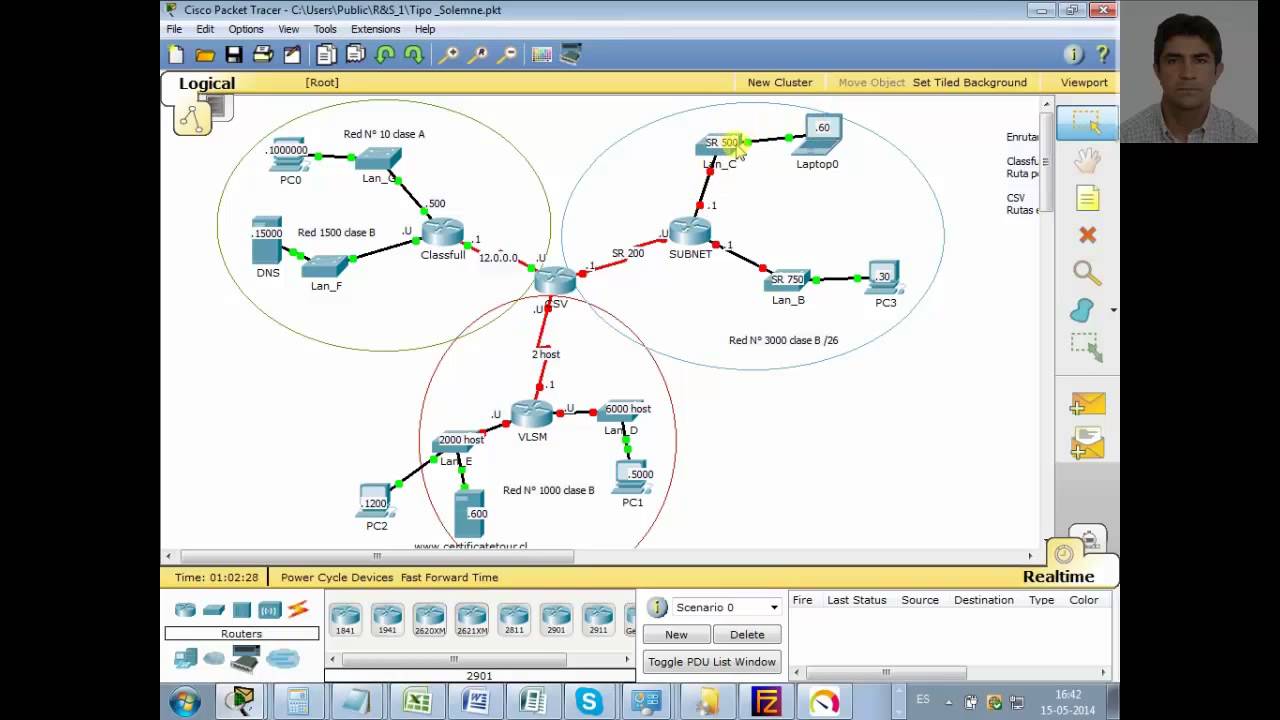This screenshot has height=720, width=1280.
Task: Create a new network file
Action: pos(176,55)
